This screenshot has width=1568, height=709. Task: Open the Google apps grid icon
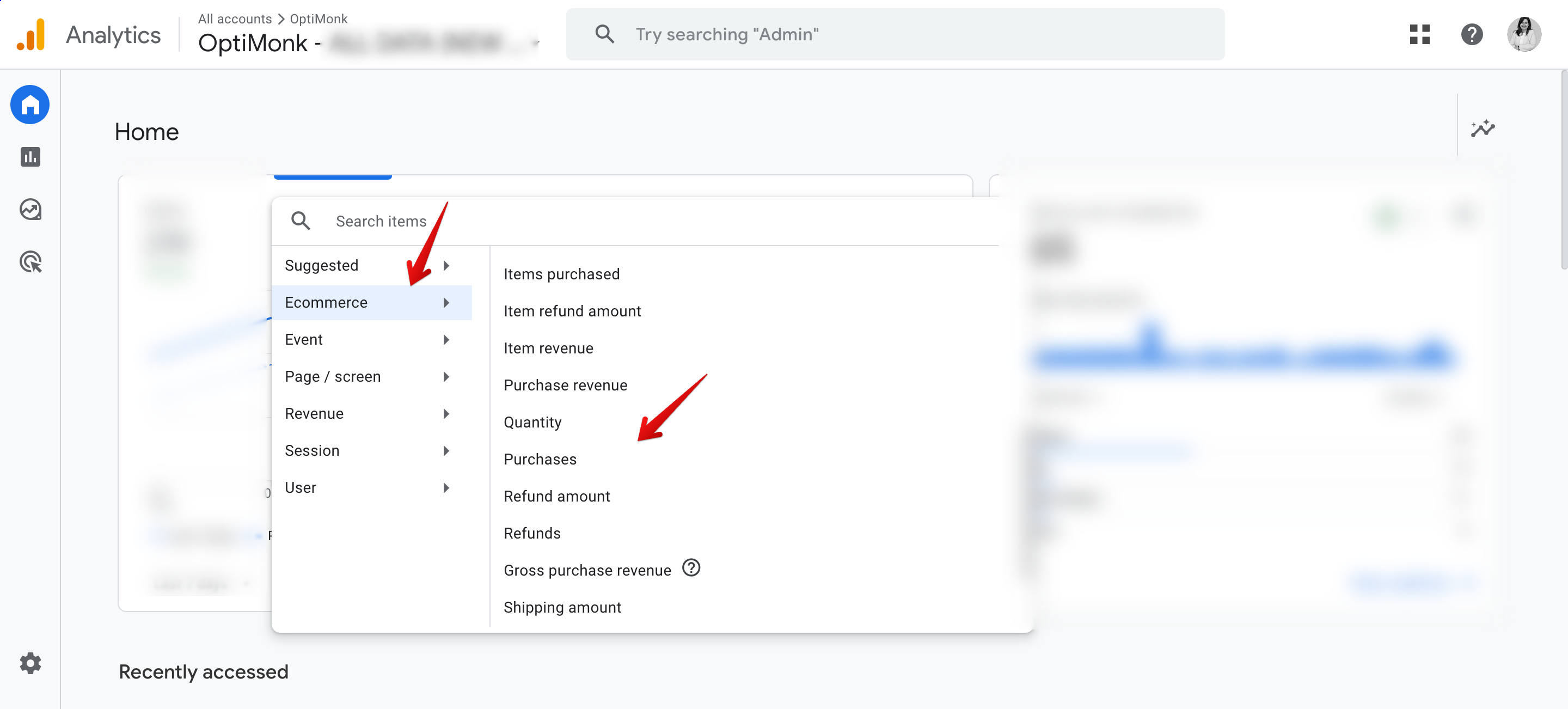click(x=1420, y=35)
